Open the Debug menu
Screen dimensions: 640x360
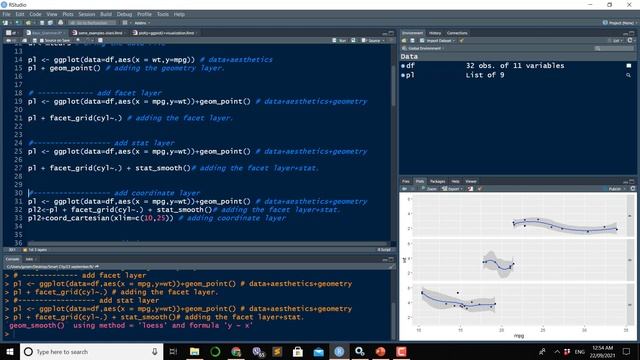click(x=124, y=14)
